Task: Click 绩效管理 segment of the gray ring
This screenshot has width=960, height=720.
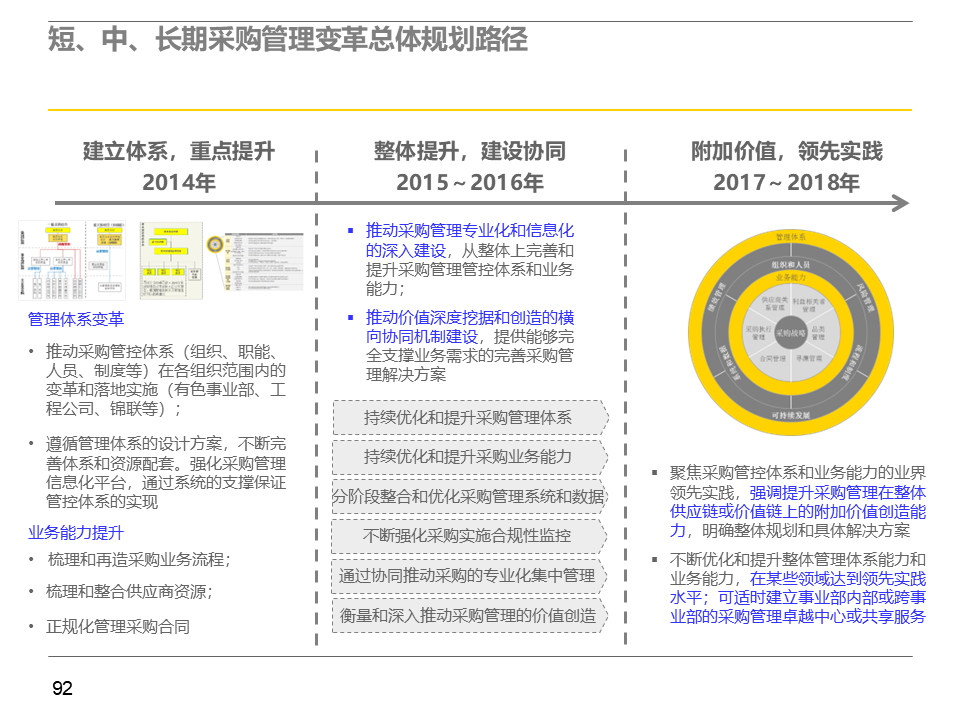Action: click(716, 298)
